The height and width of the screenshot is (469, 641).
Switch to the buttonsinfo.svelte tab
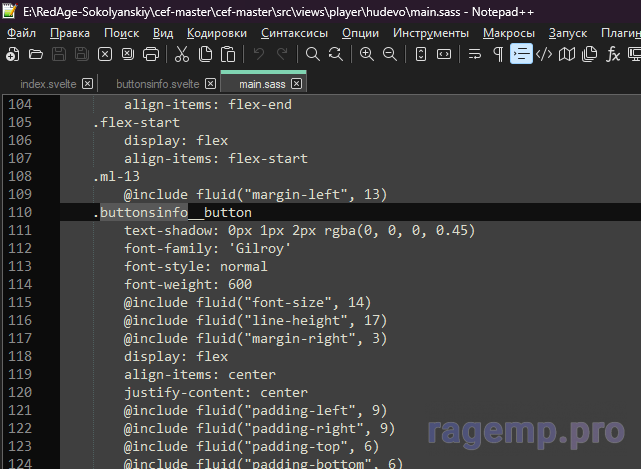click(156, 84)
